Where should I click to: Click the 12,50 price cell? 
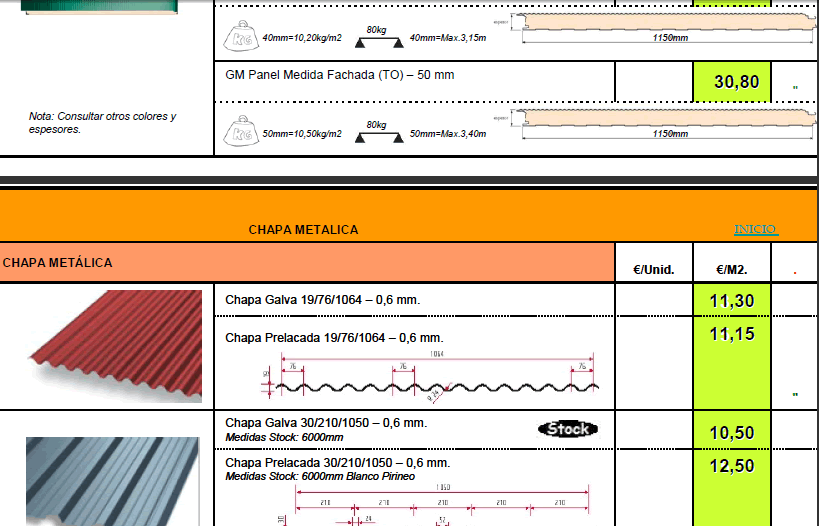[x=732, y=466]
